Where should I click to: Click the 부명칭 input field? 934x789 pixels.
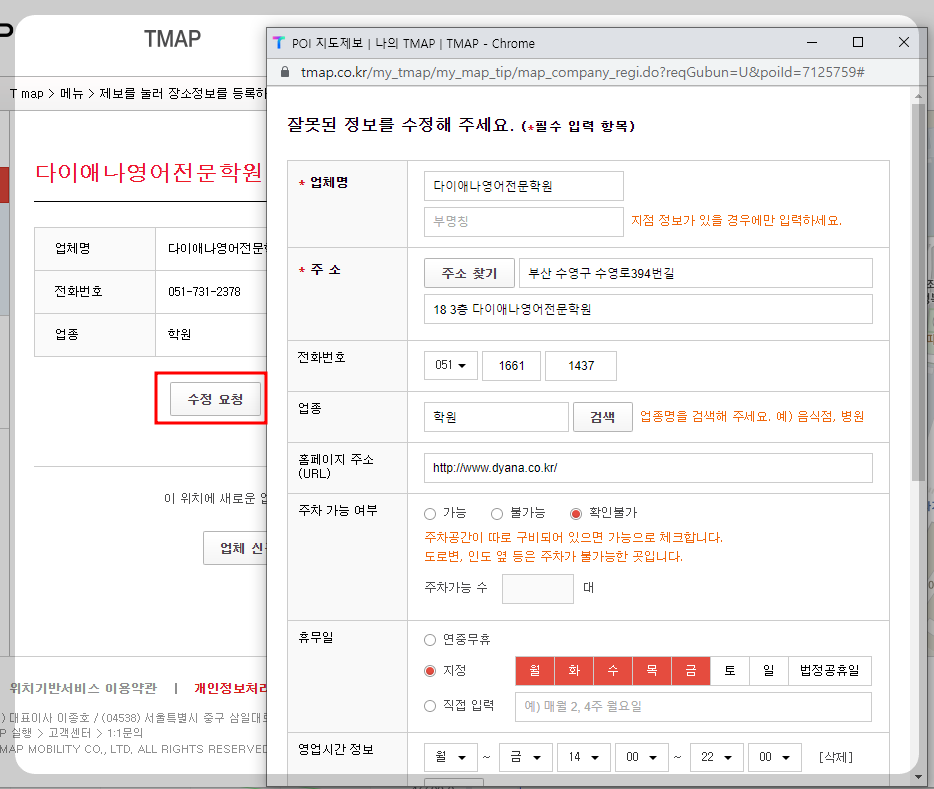point(524,222)
